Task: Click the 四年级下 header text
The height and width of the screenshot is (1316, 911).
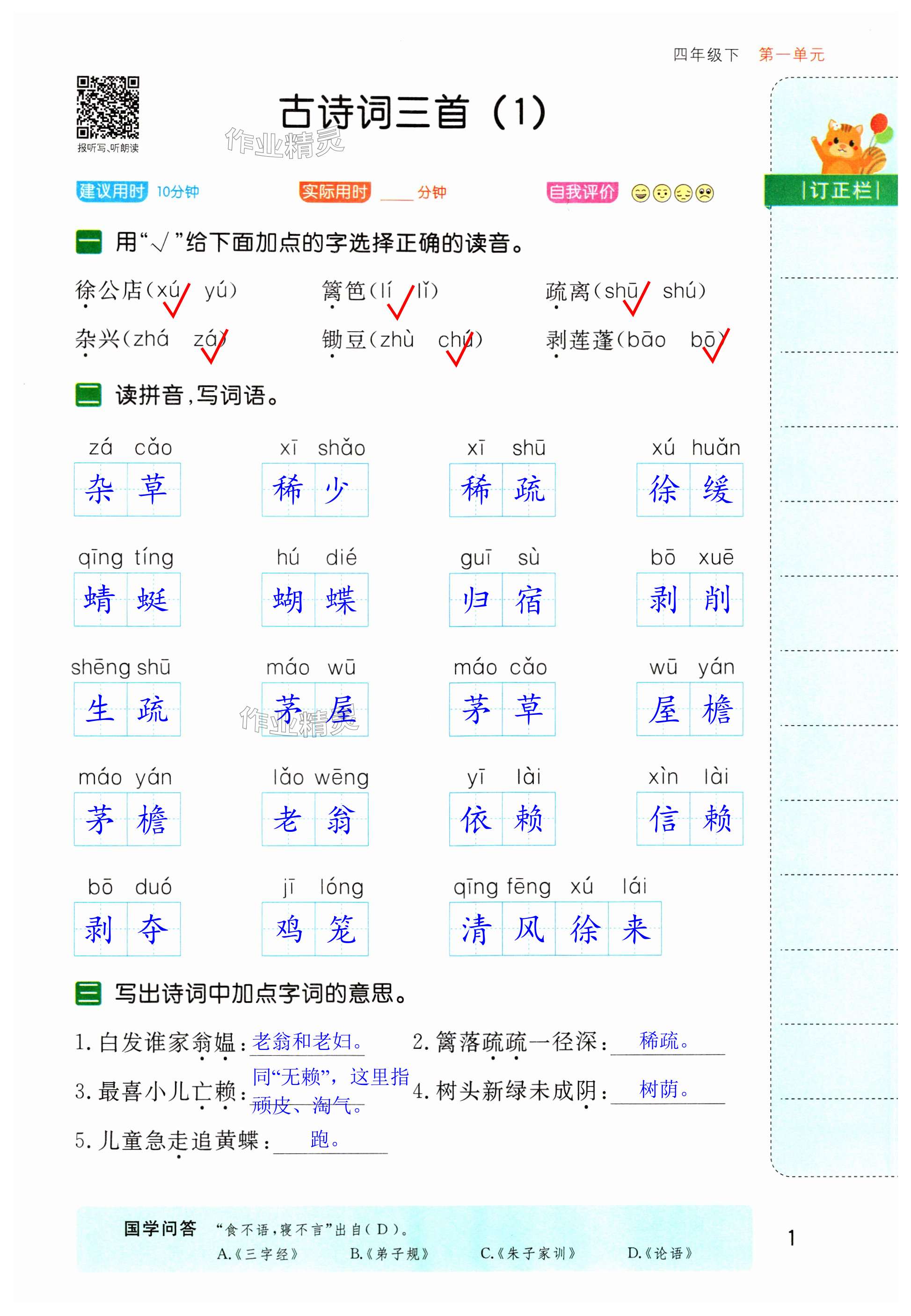Action: [706, 55]
